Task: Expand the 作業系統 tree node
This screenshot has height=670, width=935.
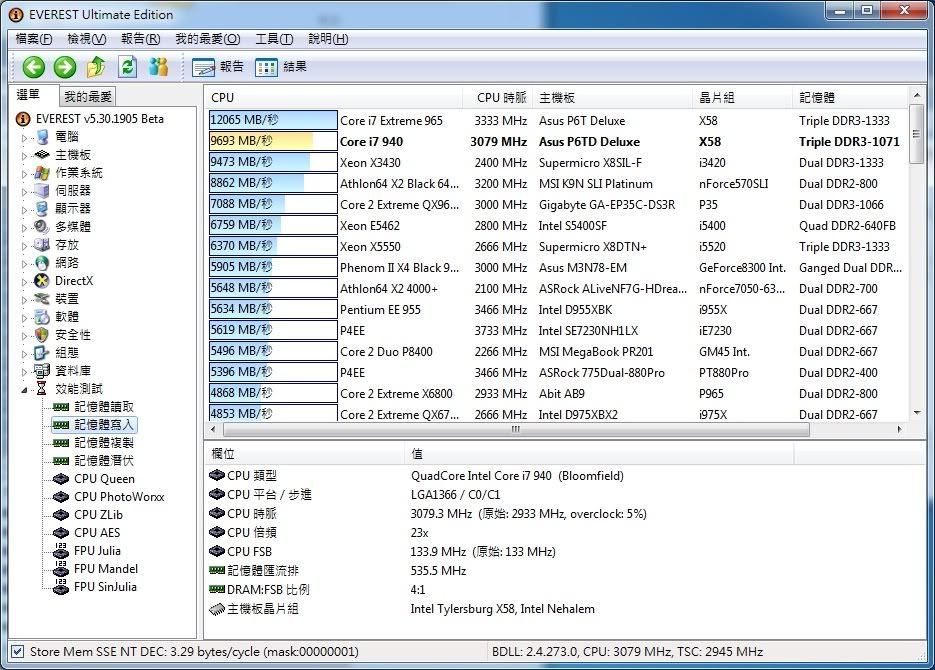Action: [x=24, y=173]
